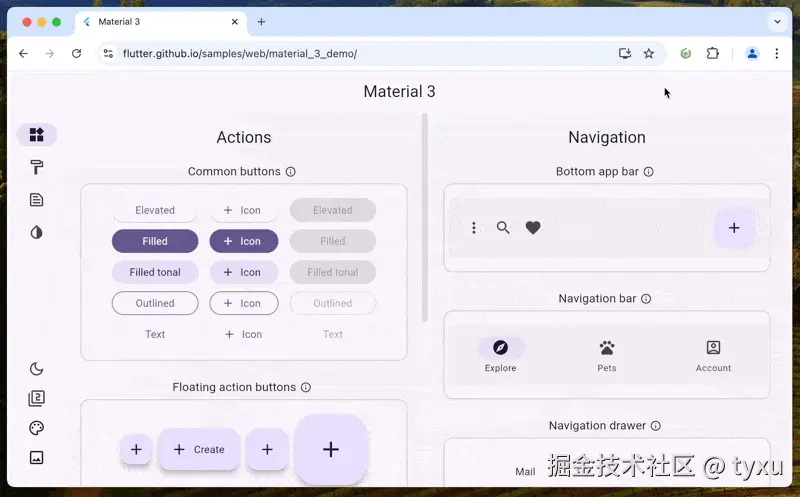Open the color seed palette menu
The width and height of the screenshot is (800, 497).
37,428
